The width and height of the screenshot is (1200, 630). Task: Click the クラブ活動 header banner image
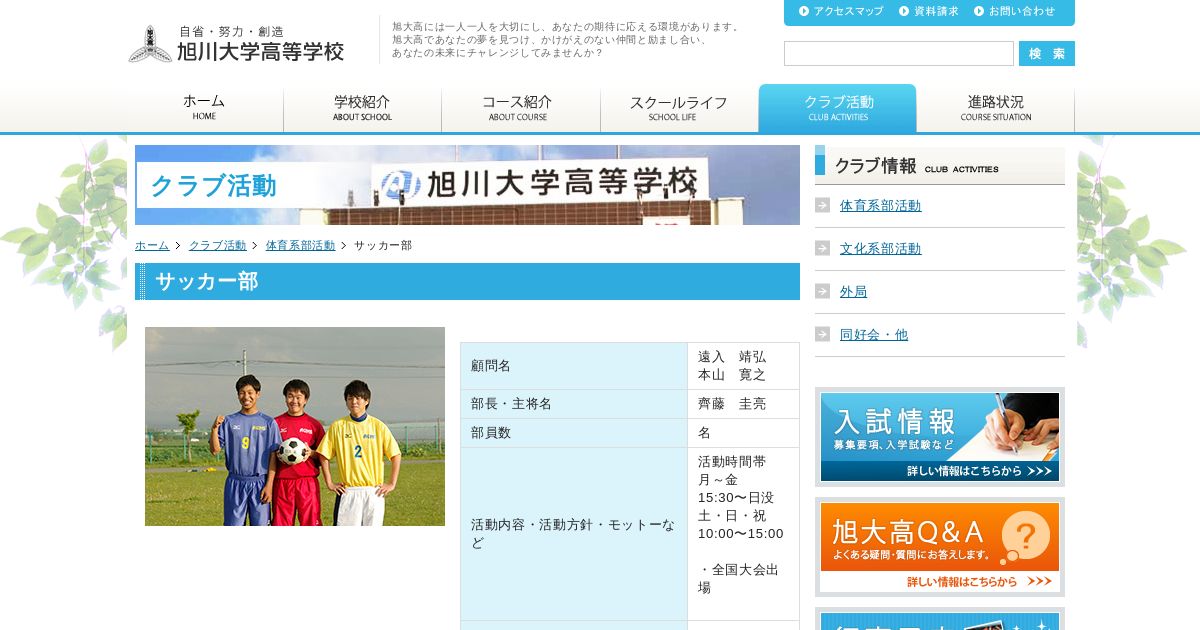467,185
